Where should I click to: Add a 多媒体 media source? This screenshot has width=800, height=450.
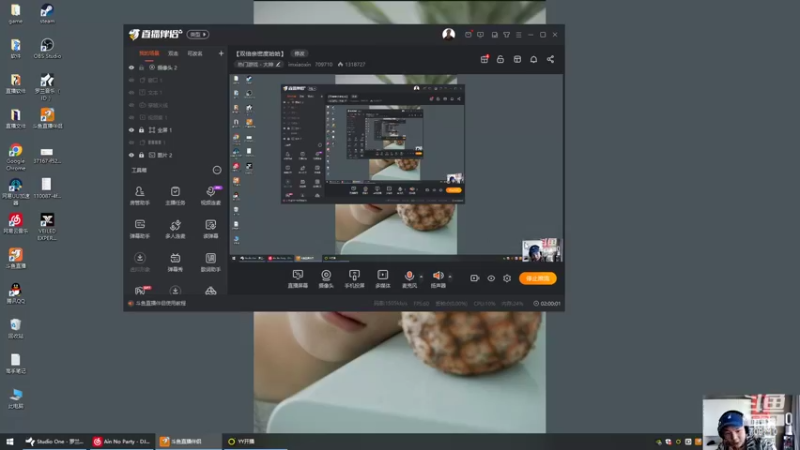point(383,279)
